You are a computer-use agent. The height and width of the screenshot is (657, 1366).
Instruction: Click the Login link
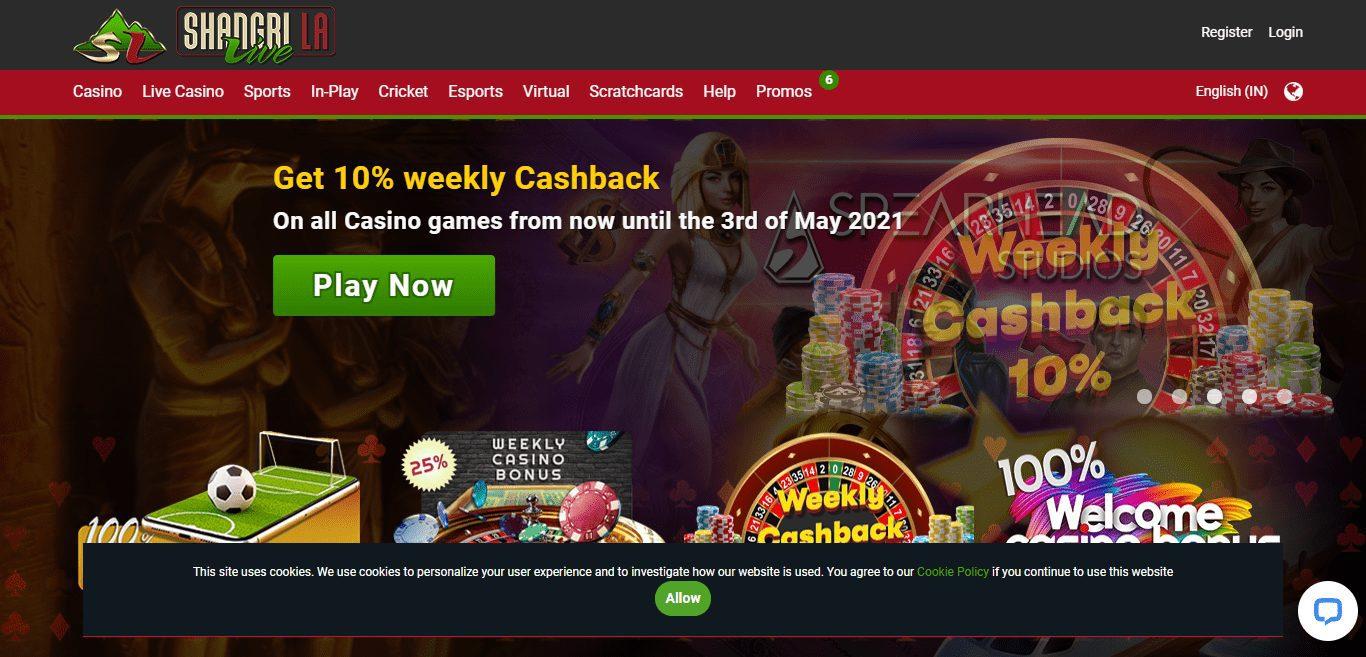point(1285,32)
